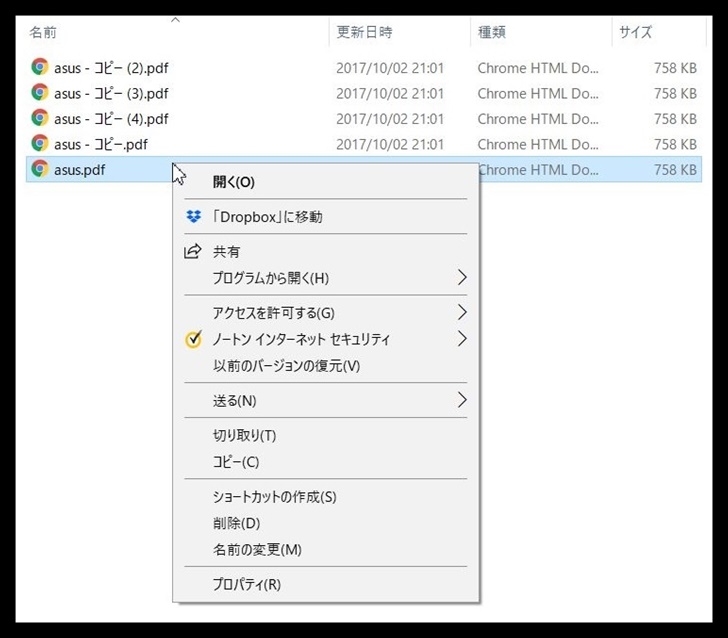Expand the プログラムから開く(H) submenu arrow

(462, 277)
